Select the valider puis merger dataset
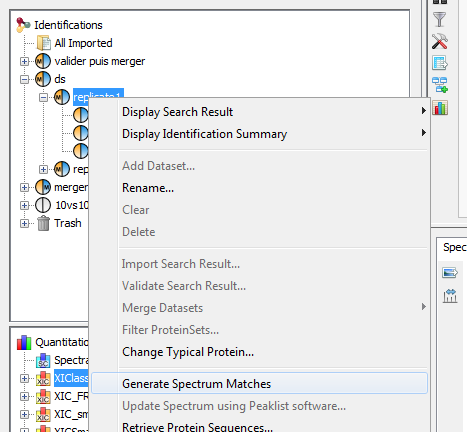Image resolution: width=467 pixels, height=432 pixels. [x=100, y=61]
